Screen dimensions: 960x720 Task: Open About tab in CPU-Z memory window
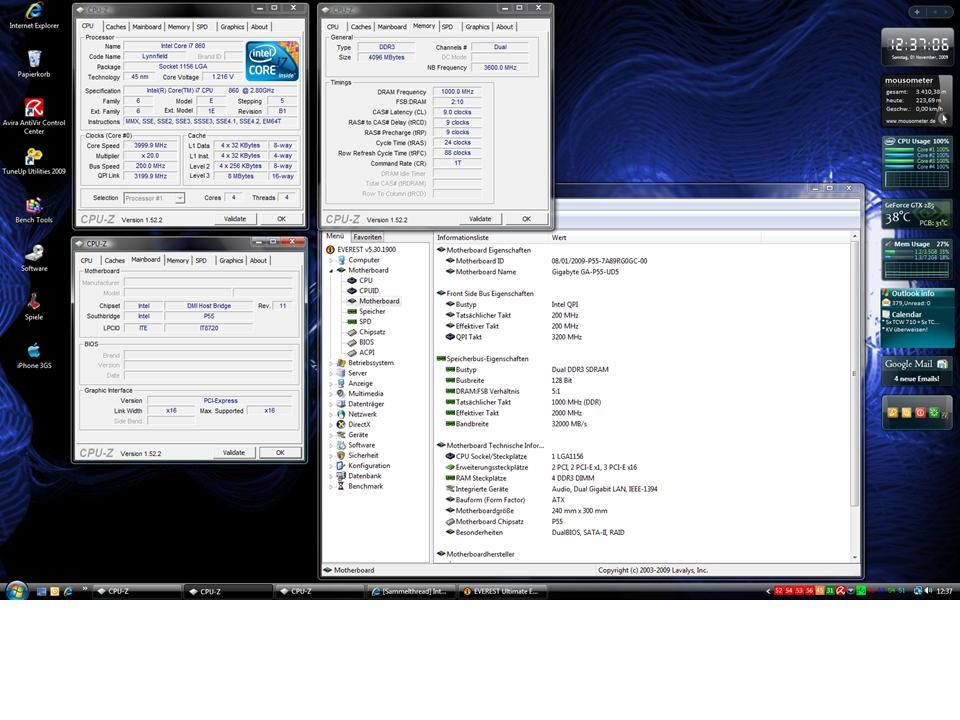[504, 27]
